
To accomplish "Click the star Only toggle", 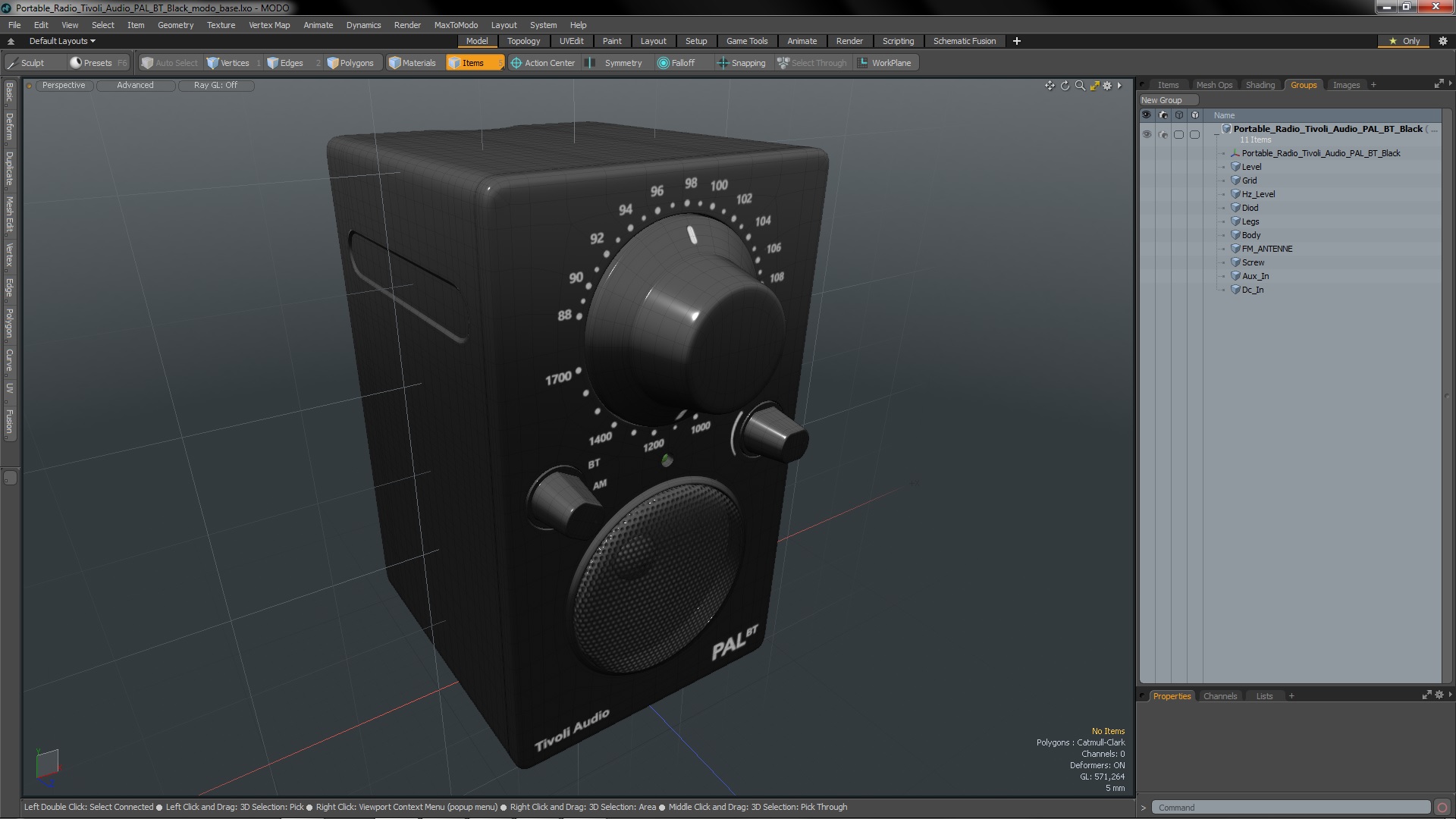I will coord(1404,41).
